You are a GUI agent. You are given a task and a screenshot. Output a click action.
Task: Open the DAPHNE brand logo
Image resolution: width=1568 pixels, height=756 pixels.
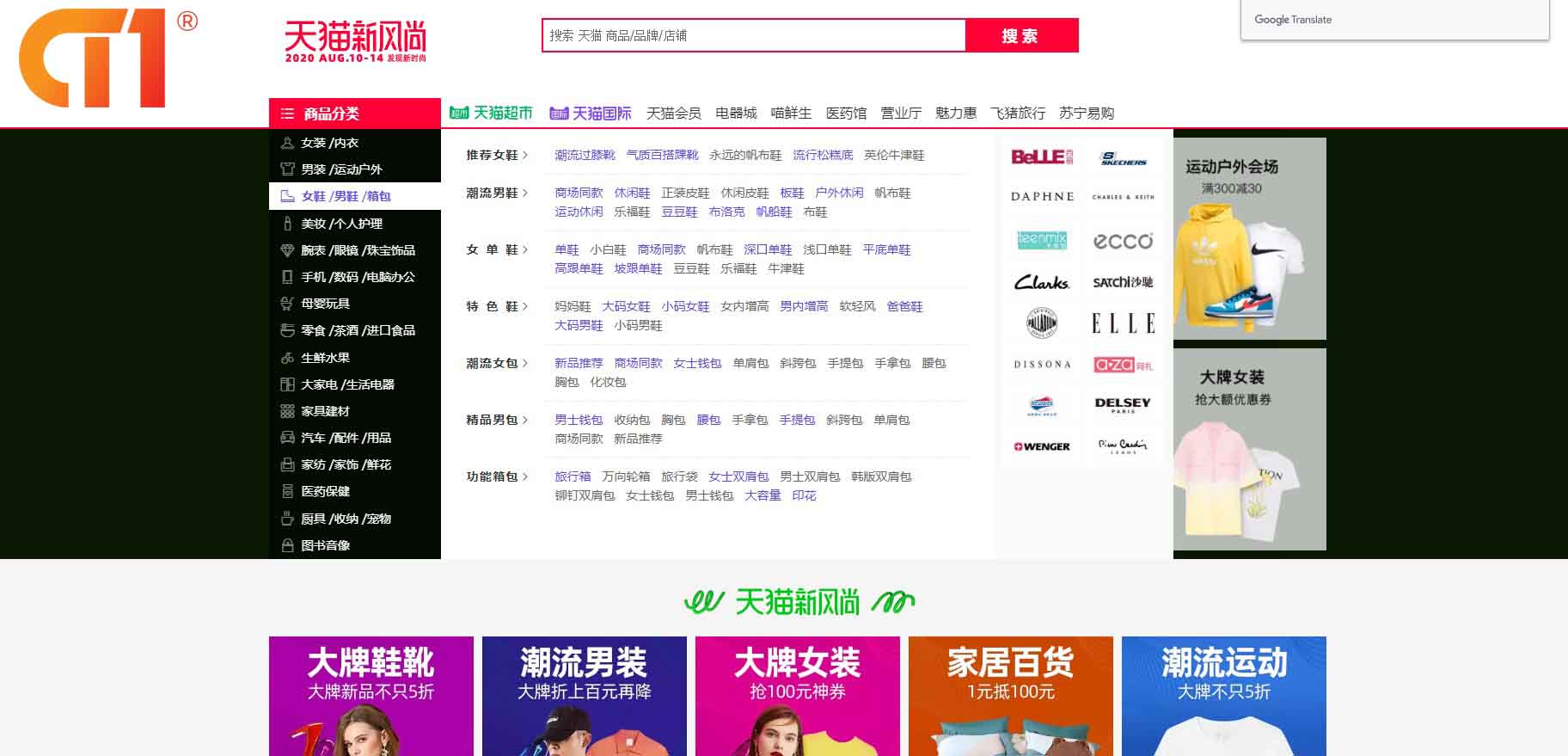(x=1042, y=196)
